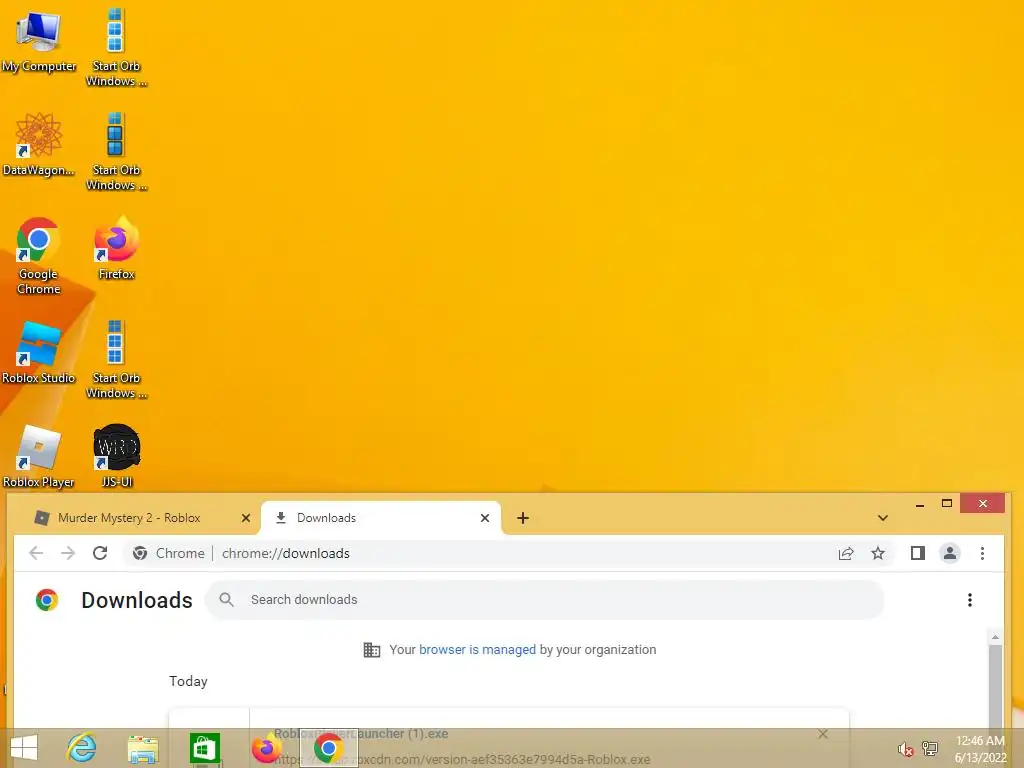Click the Chrome taskbar button

click(328, 748)
